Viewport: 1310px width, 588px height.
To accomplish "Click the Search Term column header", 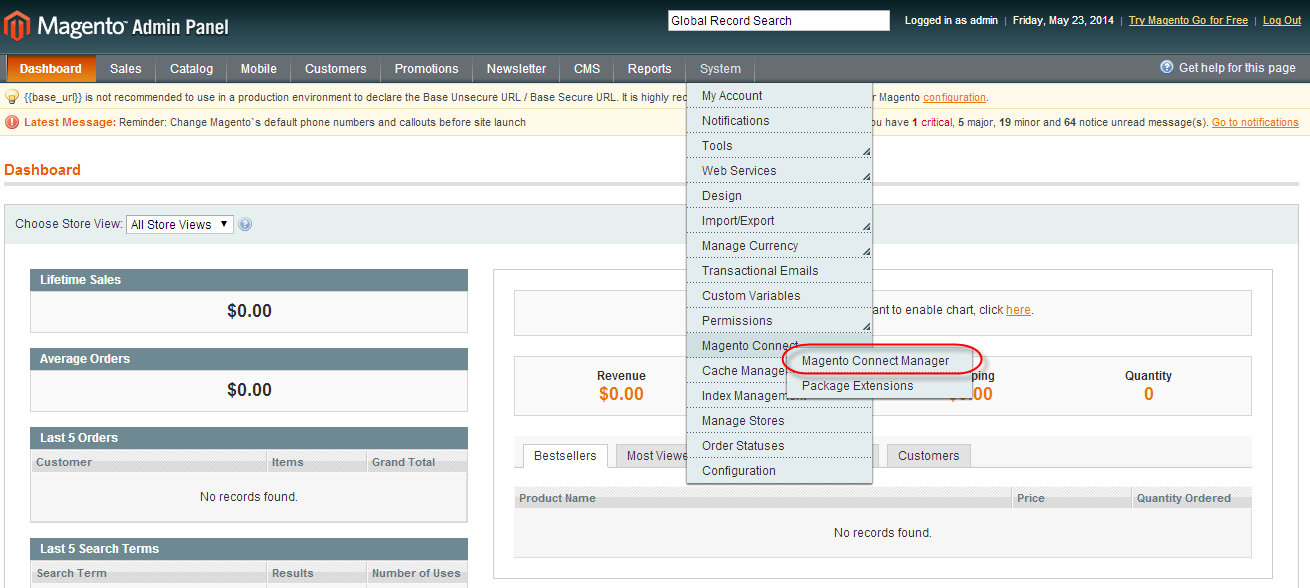I will pos(149,573).
